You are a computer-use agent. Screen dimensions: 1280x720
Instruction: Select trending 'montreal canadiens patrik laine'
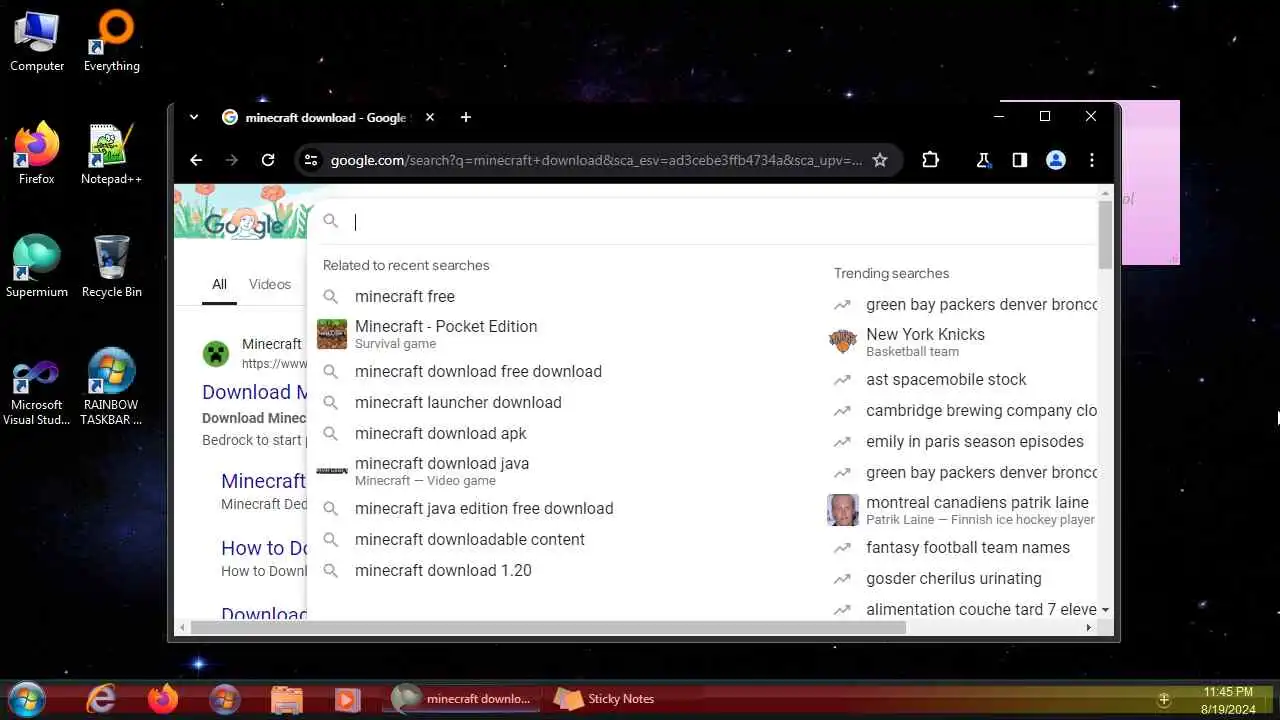click(x=962, y=510)
